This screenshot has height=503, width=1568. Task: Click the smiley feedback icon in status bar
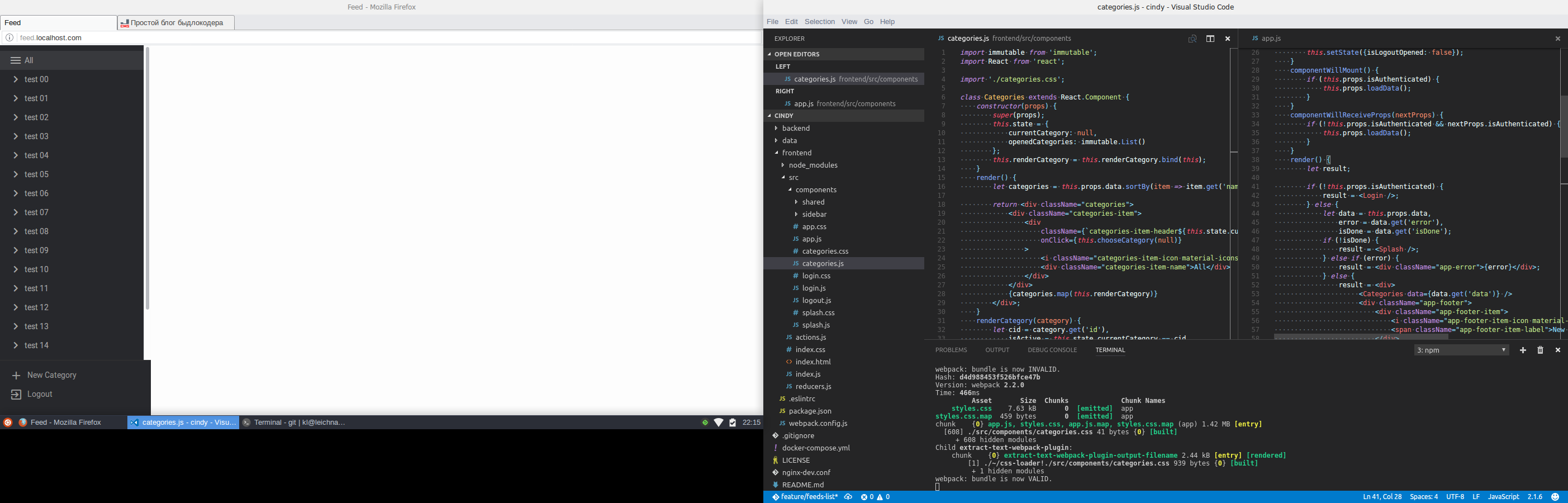(1555, 497)
